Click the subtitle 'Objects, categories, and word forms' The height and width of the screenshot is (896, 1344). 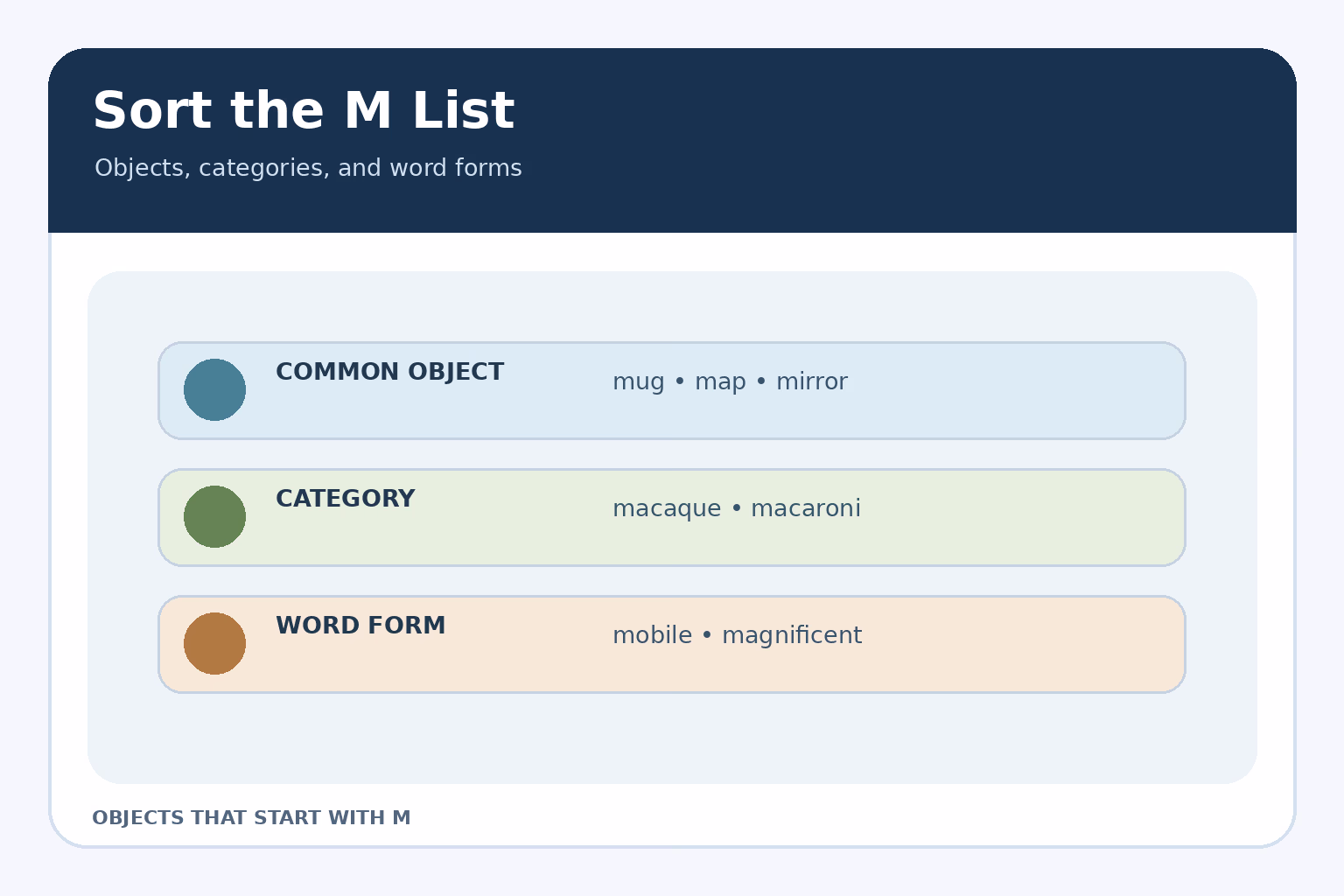click(x=308, y=168)
